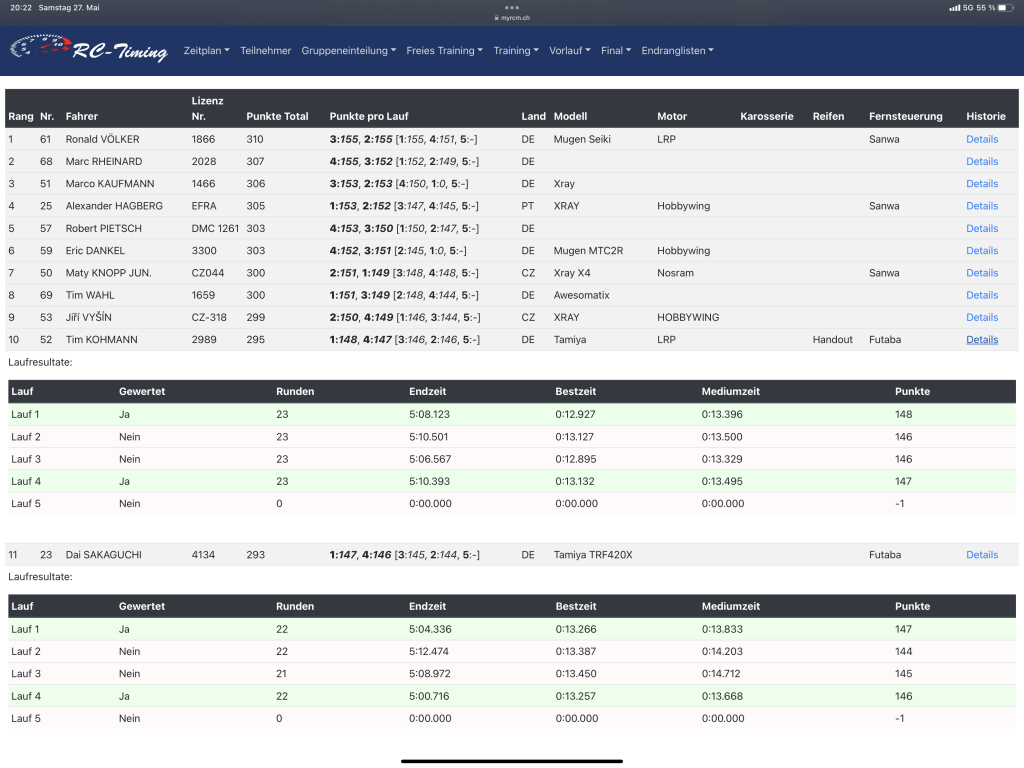Open the Teilnehmer menu item

tap(265, 51)
